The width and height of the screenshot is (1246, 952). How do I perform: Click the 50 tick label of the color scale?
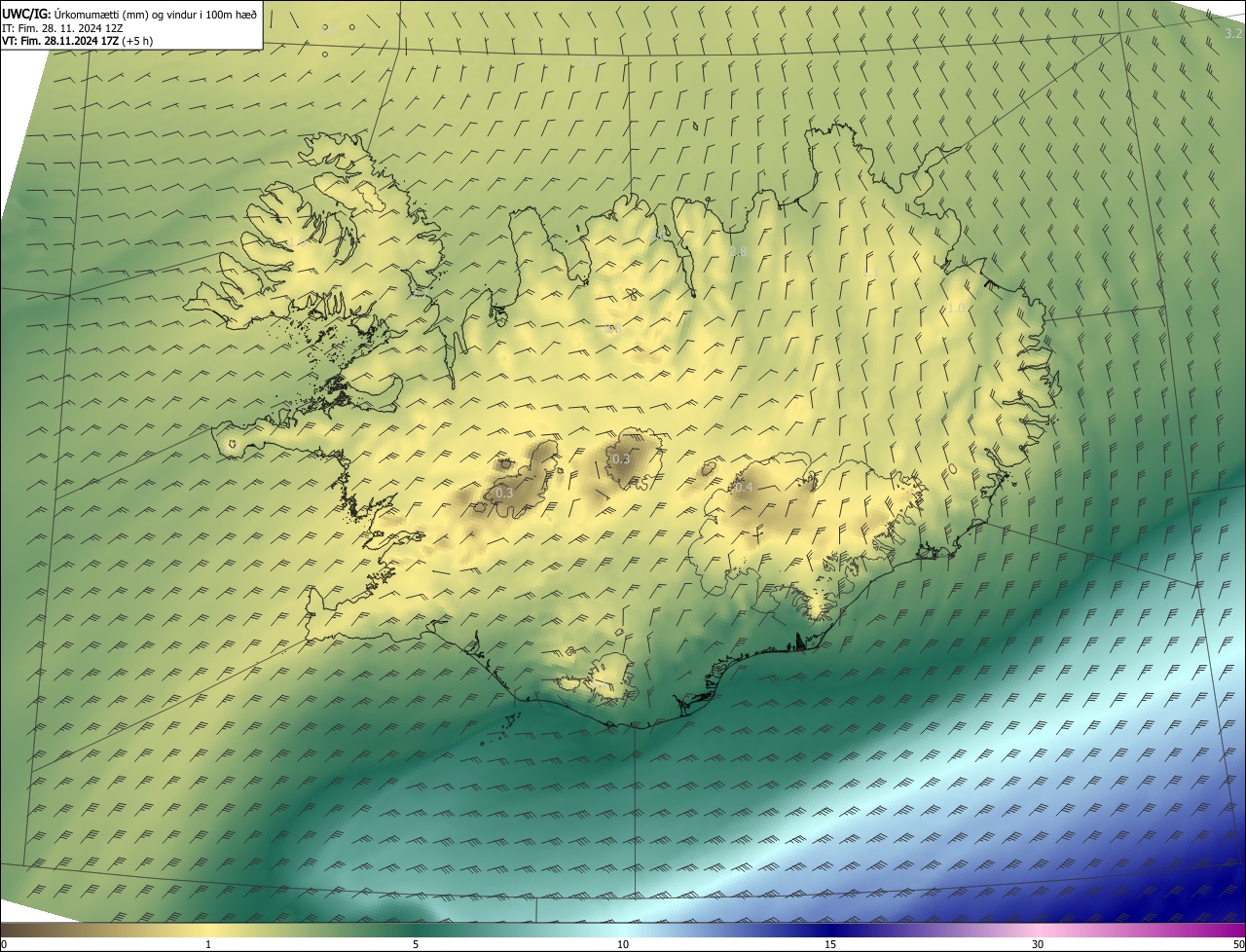[x=1238, y=944]
